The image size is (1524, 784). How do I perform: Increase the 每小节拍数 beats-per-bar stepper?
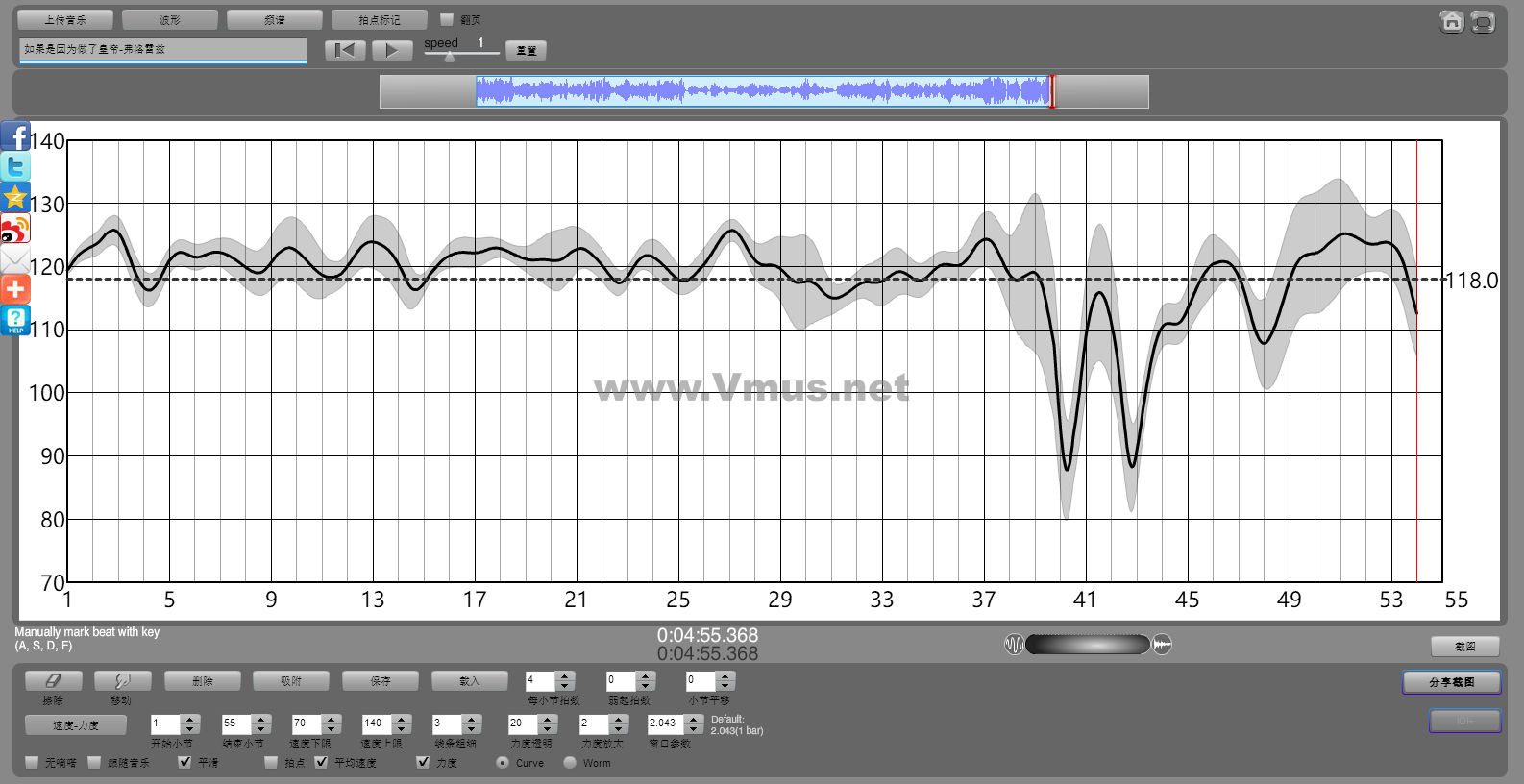[x=565, y=675]
